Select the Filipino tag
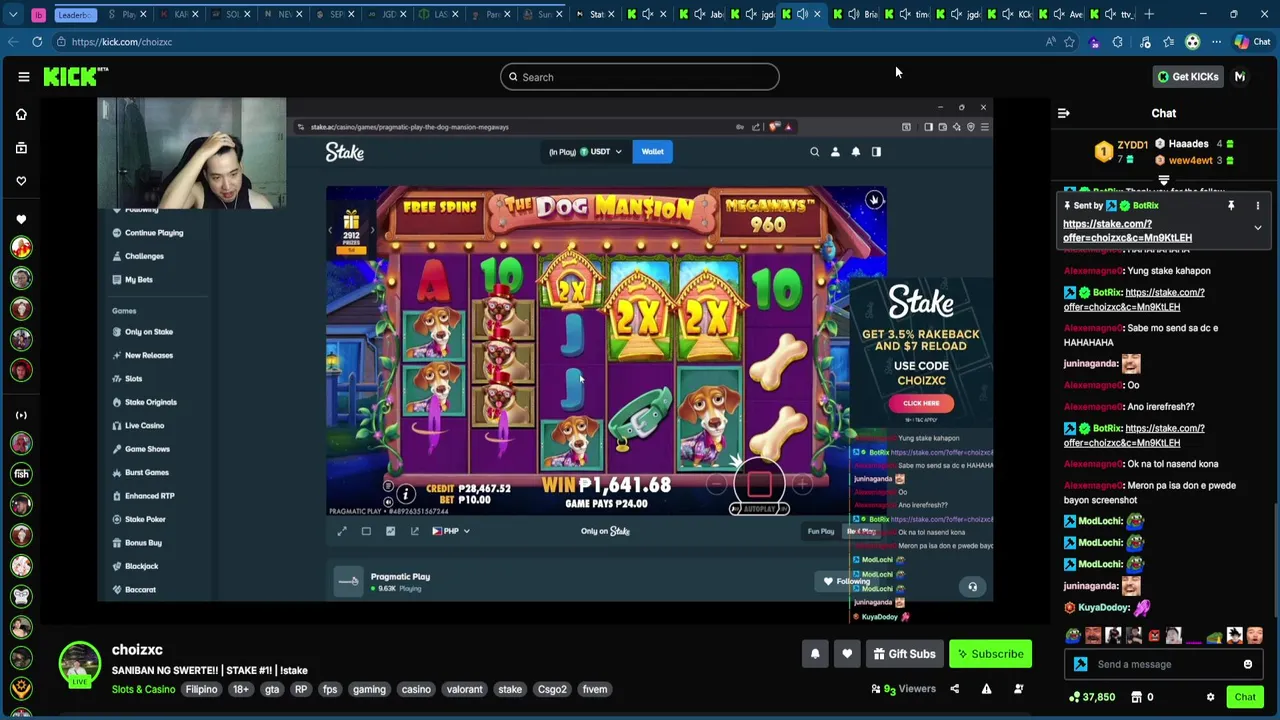Viewport: 1280px width, 720px height. tap(201, 689)
